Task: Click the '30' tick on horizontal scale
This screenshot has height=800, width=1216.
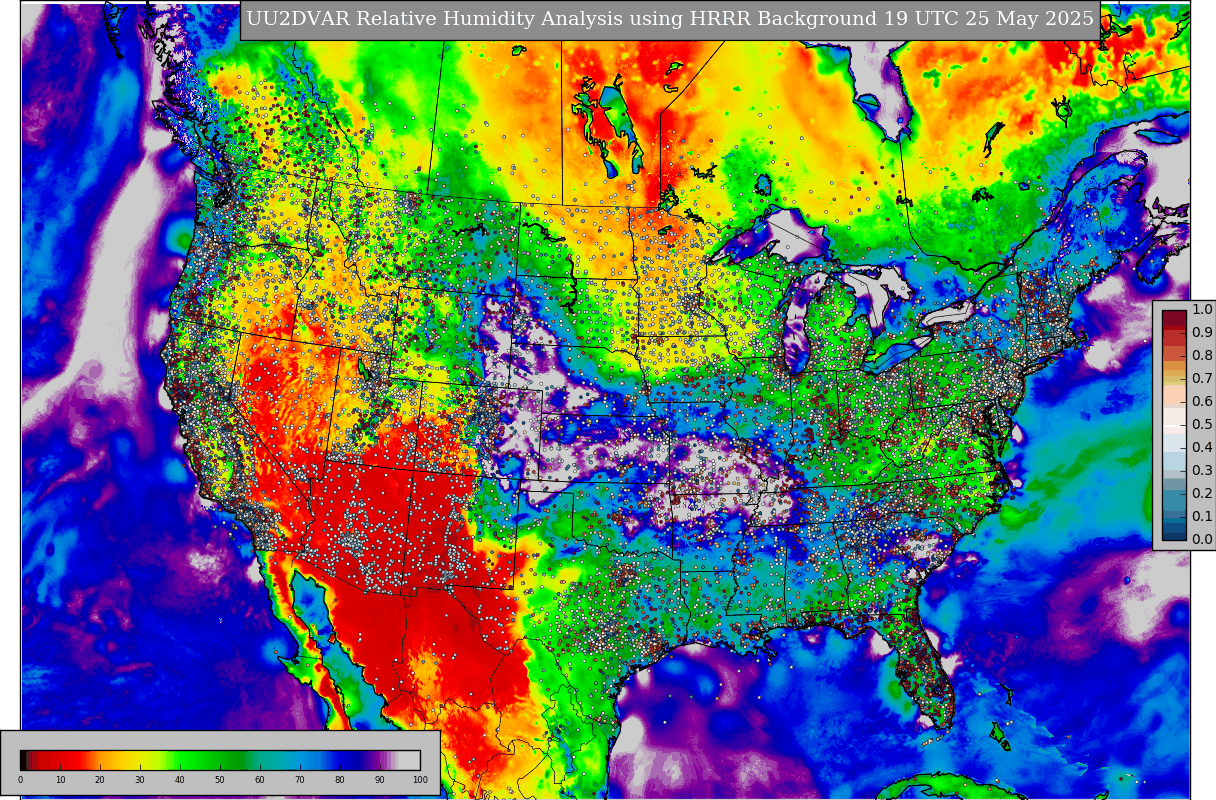Action: point(140,780)
